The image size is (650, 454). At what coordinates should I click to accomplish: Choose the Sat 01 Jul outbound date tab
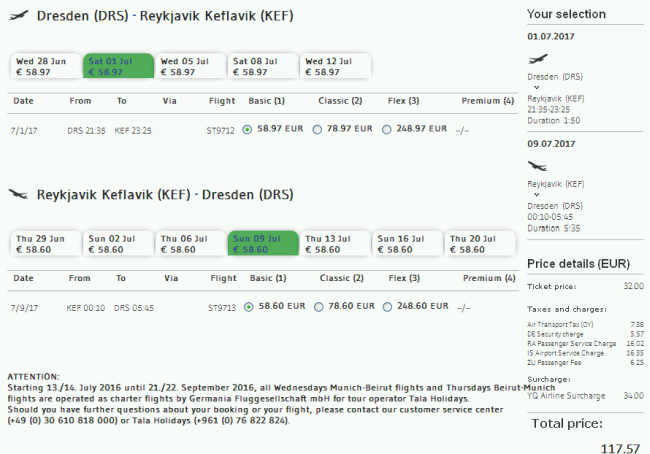(x=119, y=66)
